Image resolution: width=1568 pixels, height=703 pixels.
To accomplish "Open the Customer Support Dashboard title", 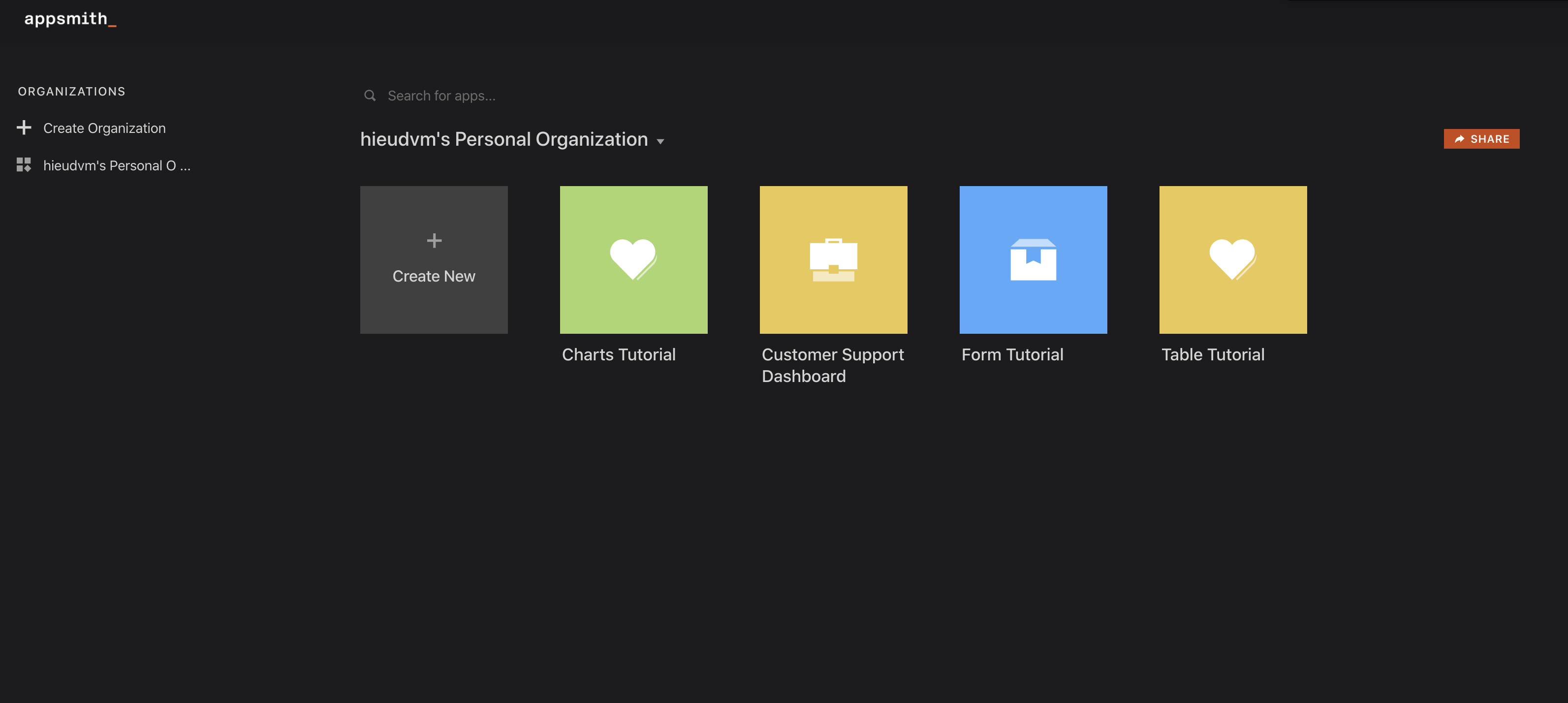I will (832, 365).
